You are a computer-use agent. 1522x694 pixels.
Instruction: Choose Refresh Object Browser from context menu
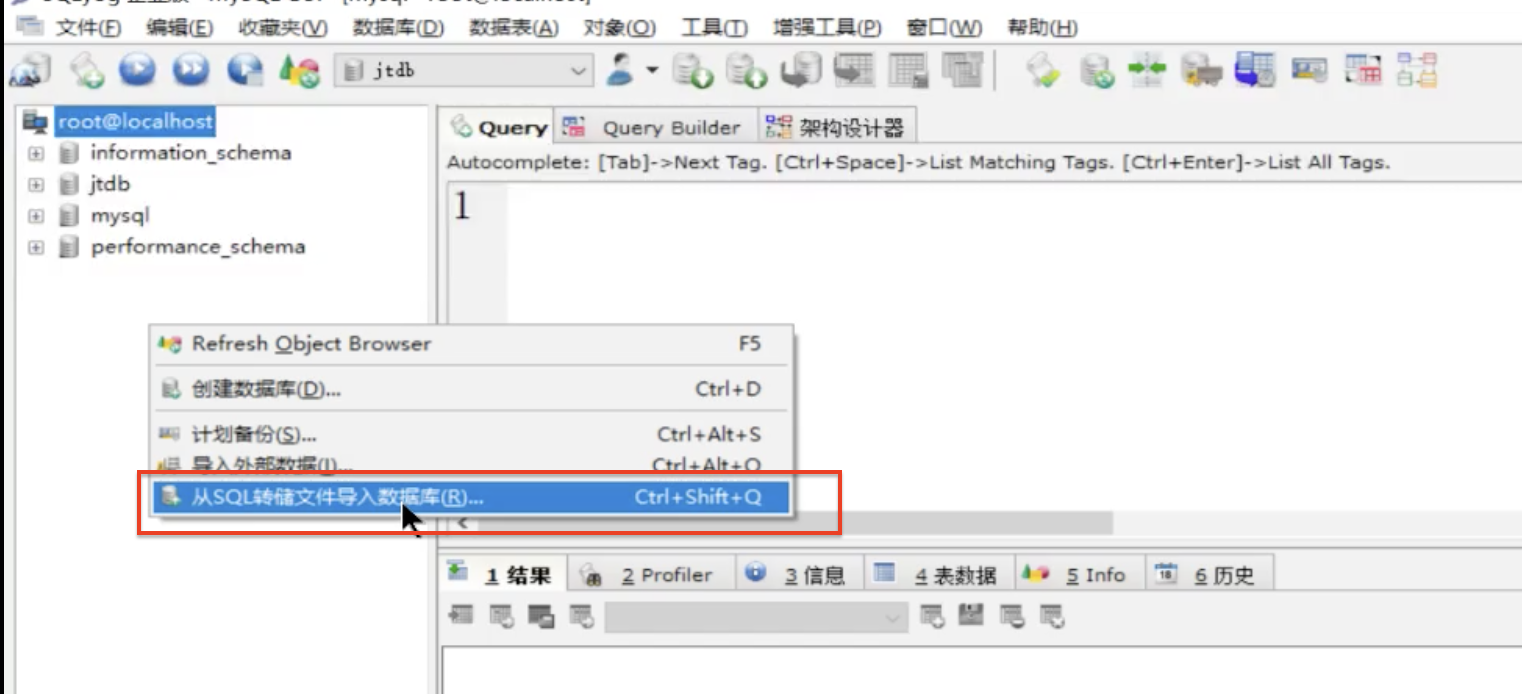tap(471, 344)
